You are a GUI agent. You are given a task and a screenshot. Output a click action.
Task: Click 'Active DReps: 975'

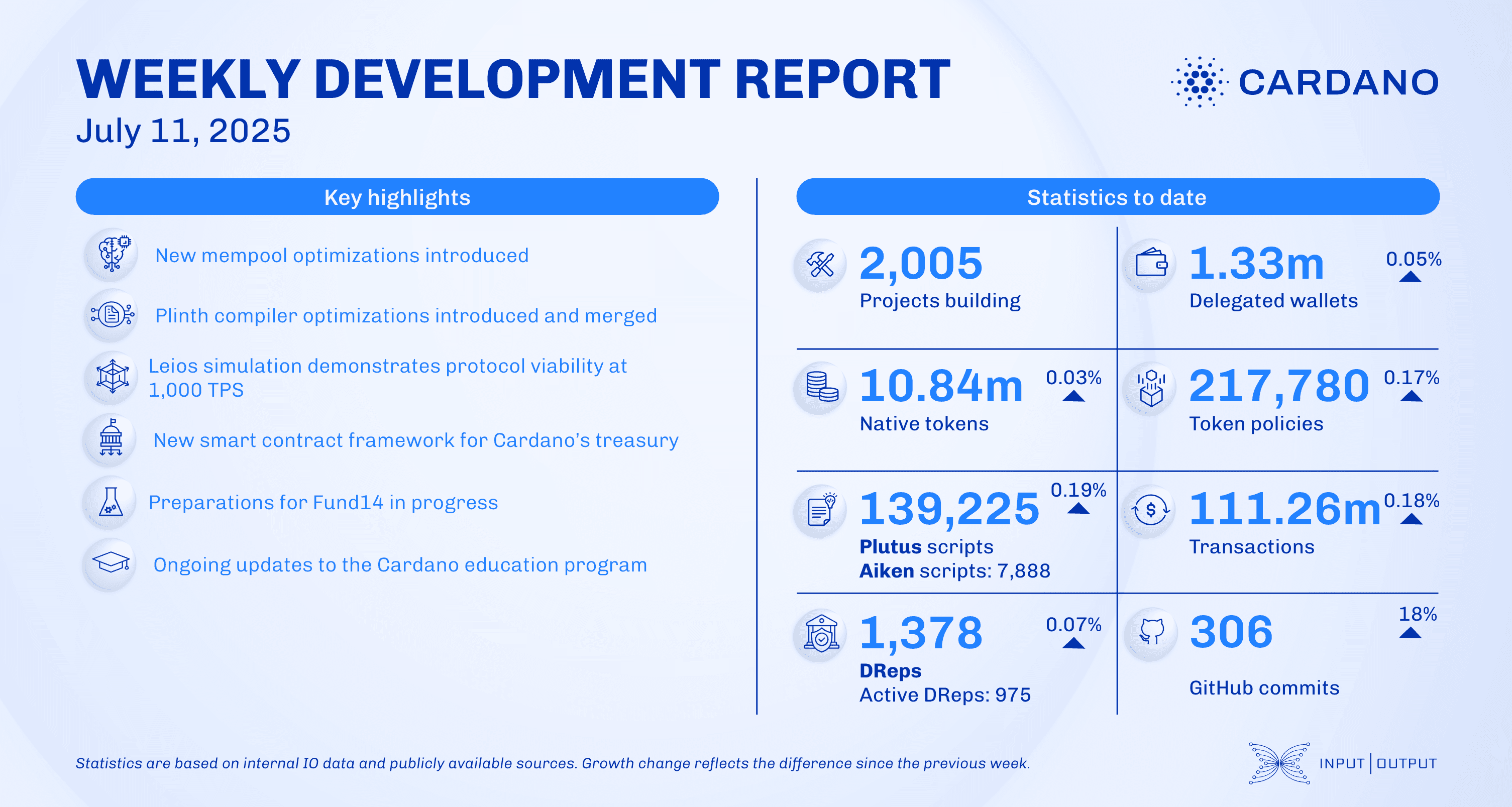[x=945, y=695]
